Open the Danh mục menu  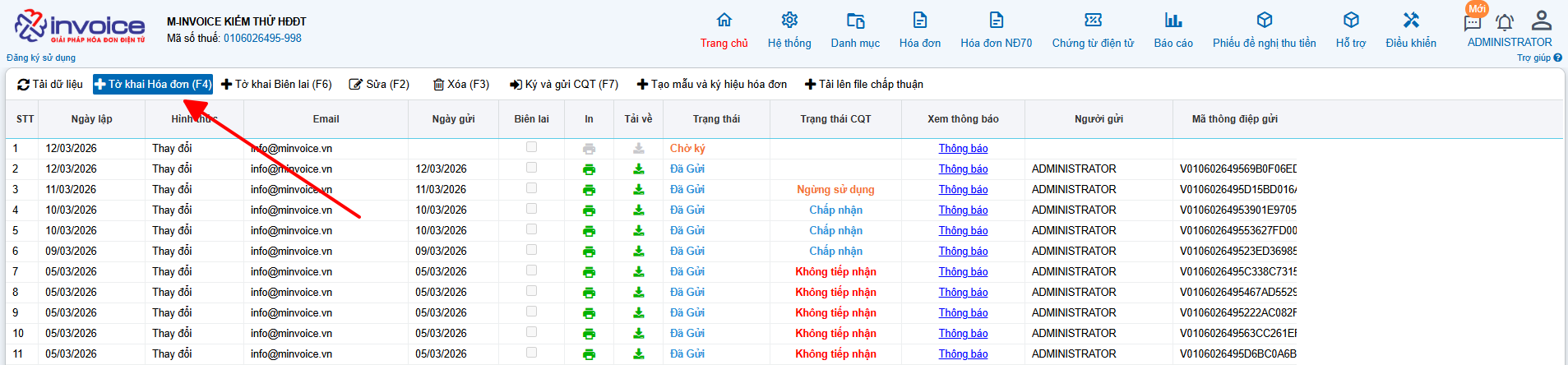coord(855,30)
